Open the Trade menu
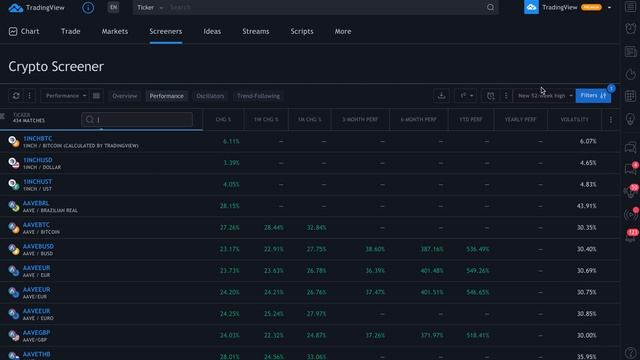 (71, 31)
